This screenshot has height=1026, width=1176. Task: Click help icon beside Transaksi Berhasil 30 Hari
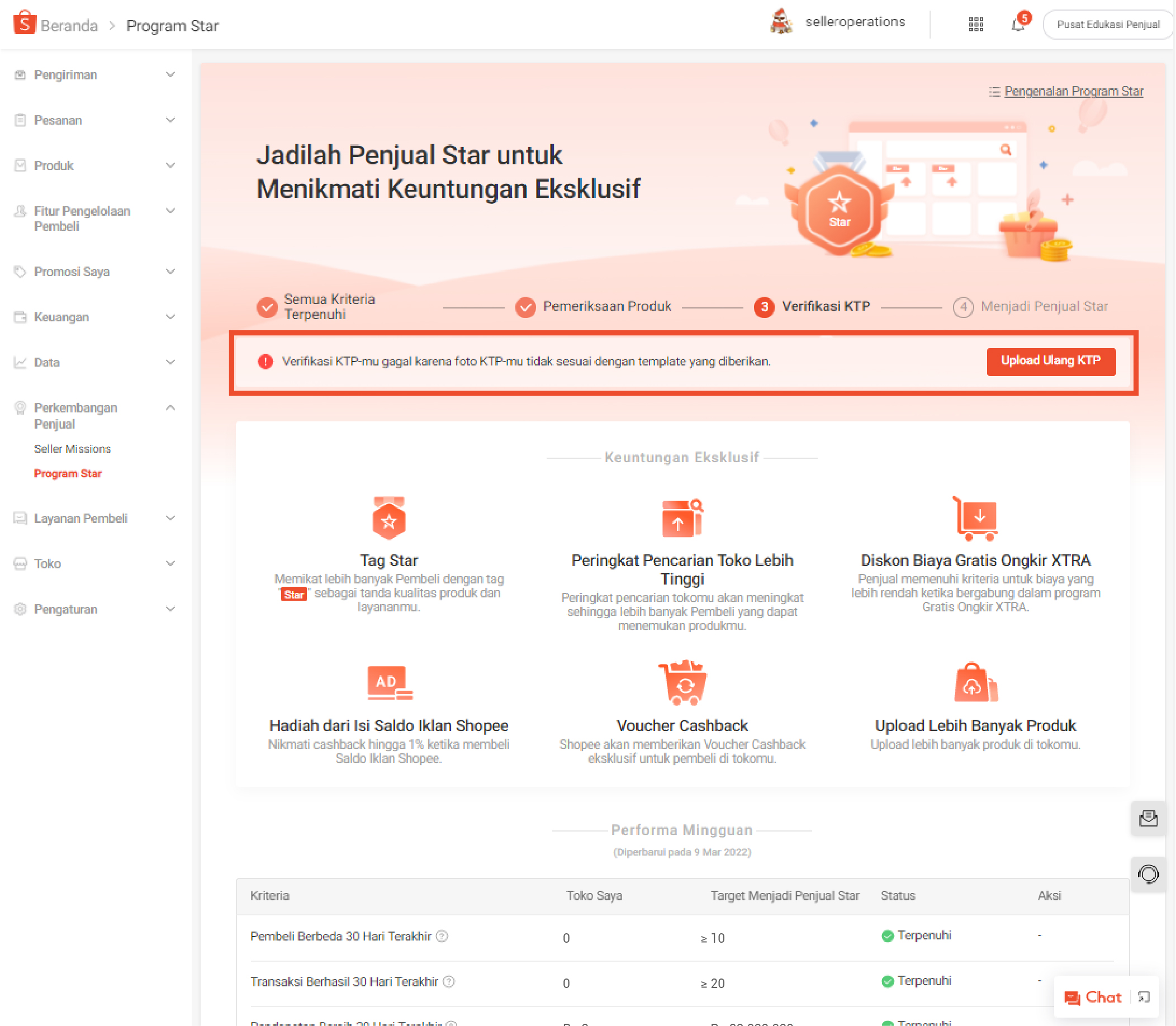pyautogui.click(x=449, y=982)
